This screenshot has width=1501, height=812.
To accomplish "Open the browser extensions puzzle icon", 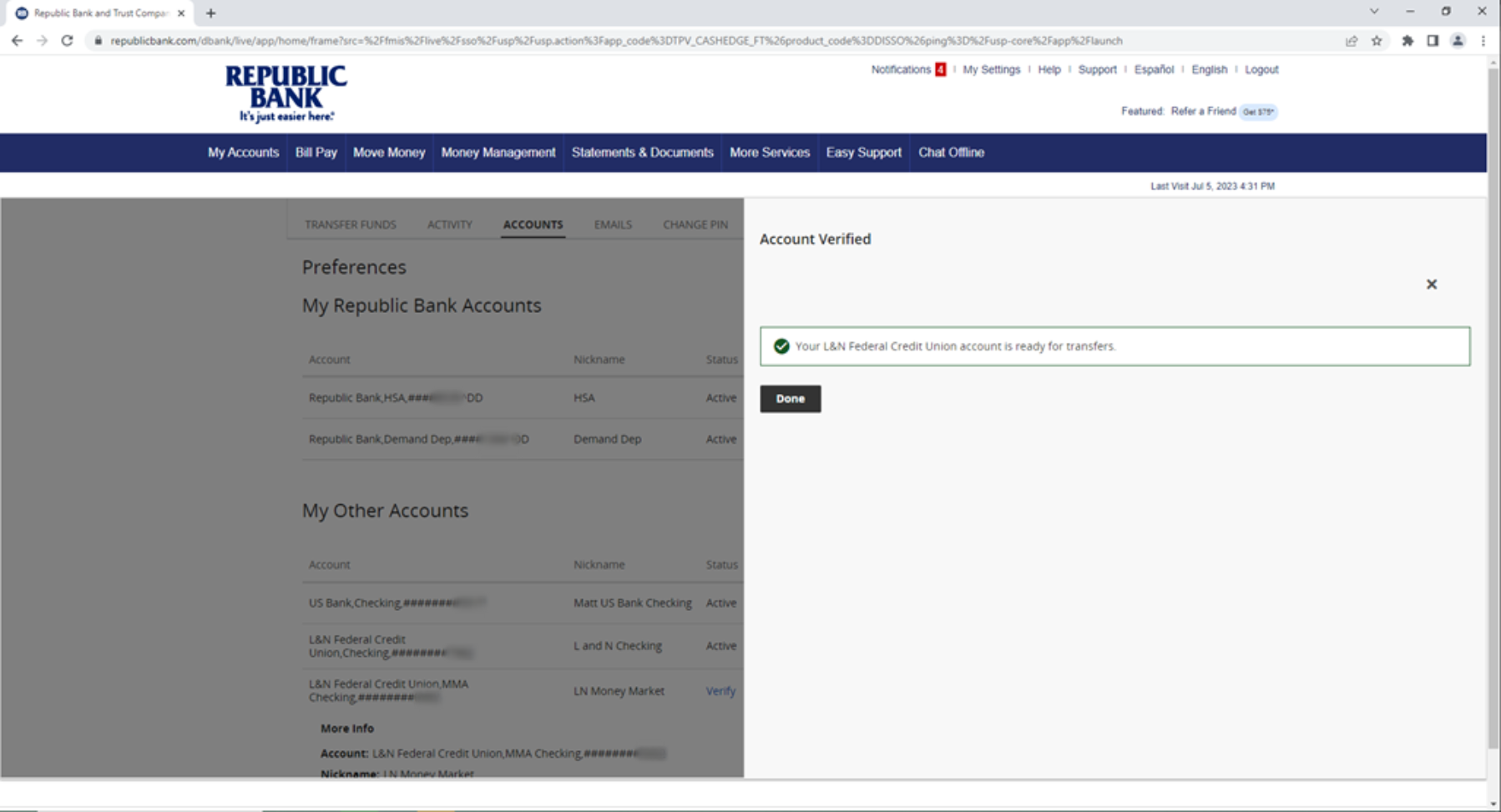I will click(x=1408, y=40).
